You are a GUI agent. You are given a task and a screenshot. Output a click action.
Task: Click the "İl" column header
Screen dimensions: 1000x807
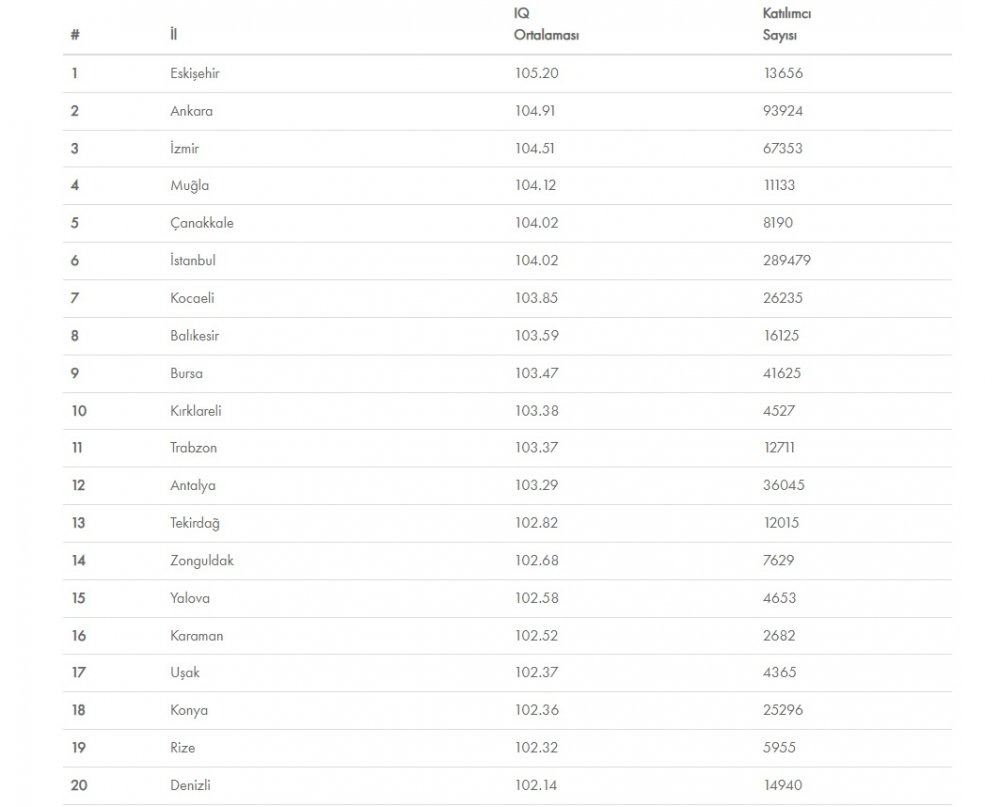pyautogui.click(x=174, y=34)
